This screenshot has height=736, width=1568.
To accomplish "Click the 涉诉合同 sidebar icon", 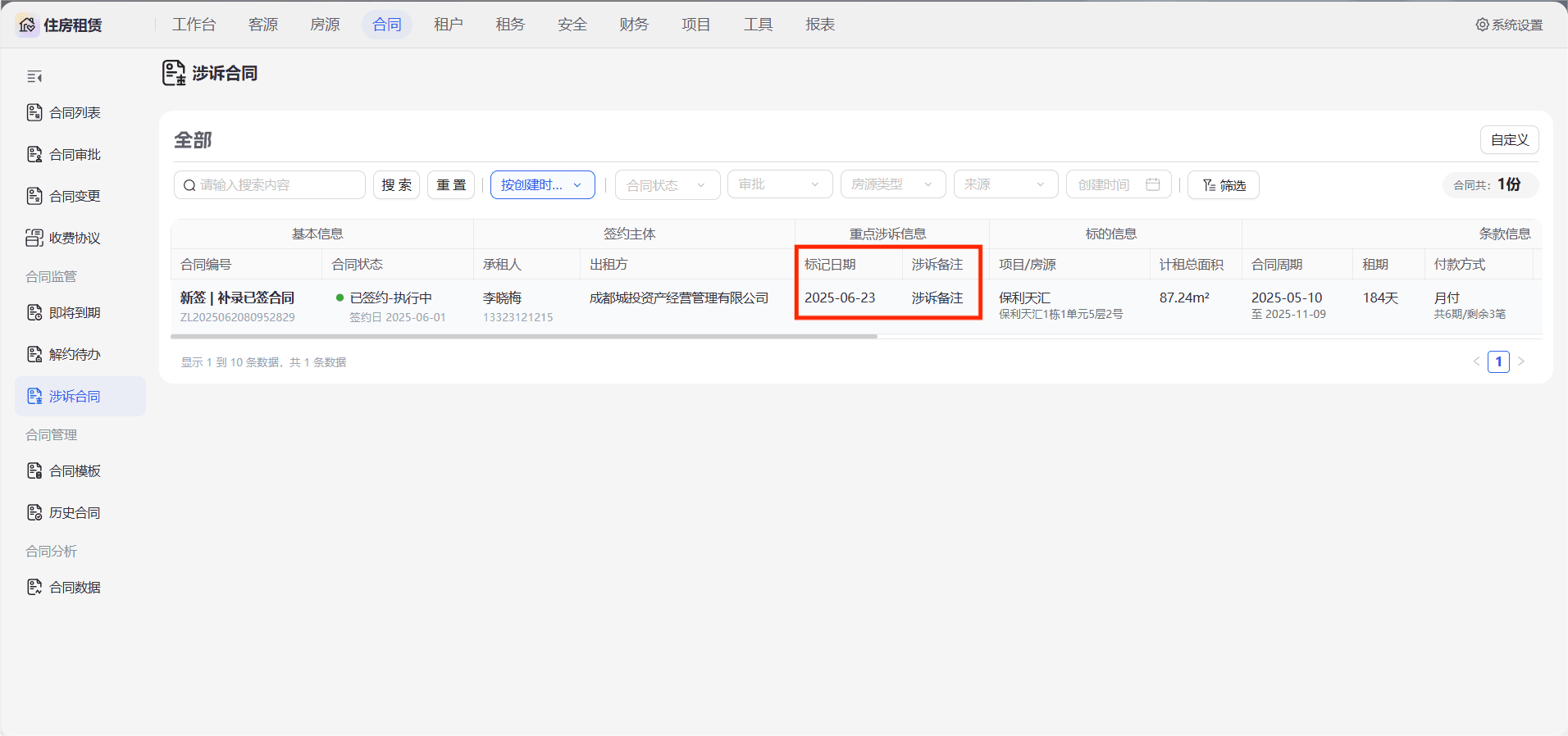I will (34, 396).
